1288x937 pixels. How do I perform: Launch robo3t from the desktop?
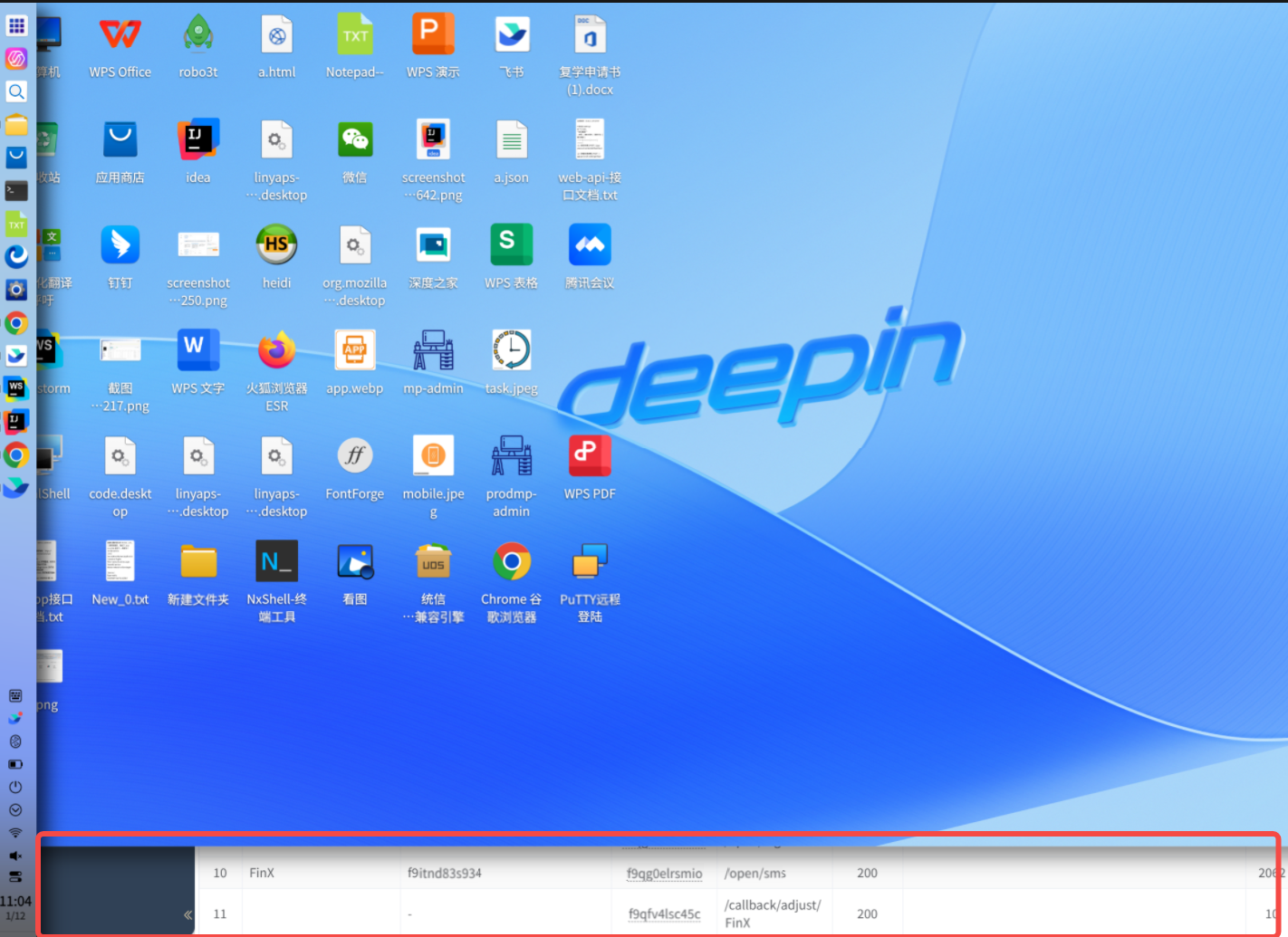pos(198,47)
